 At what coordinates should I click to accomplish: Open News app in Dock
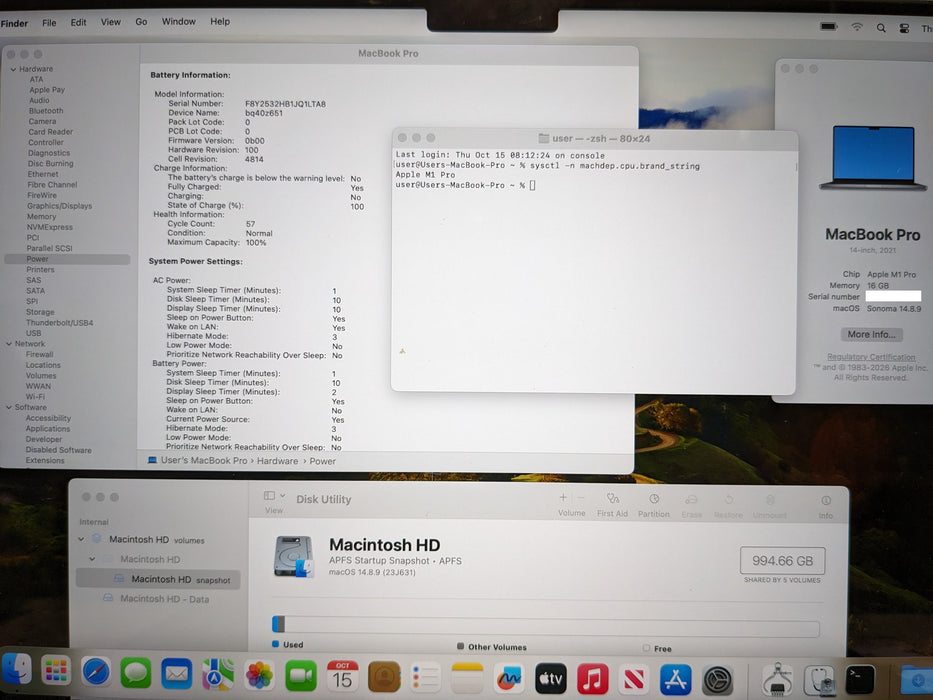tap(634, 679)
